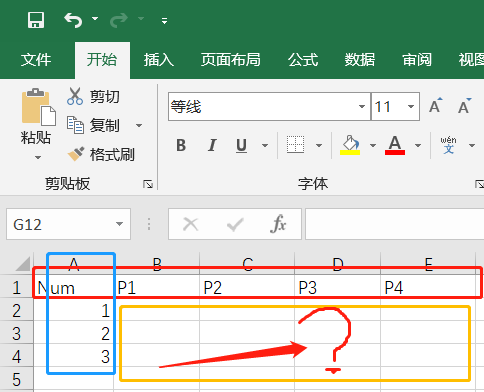484x392 pixels.
Task: Apply red font color
Action: click(395, 145)
